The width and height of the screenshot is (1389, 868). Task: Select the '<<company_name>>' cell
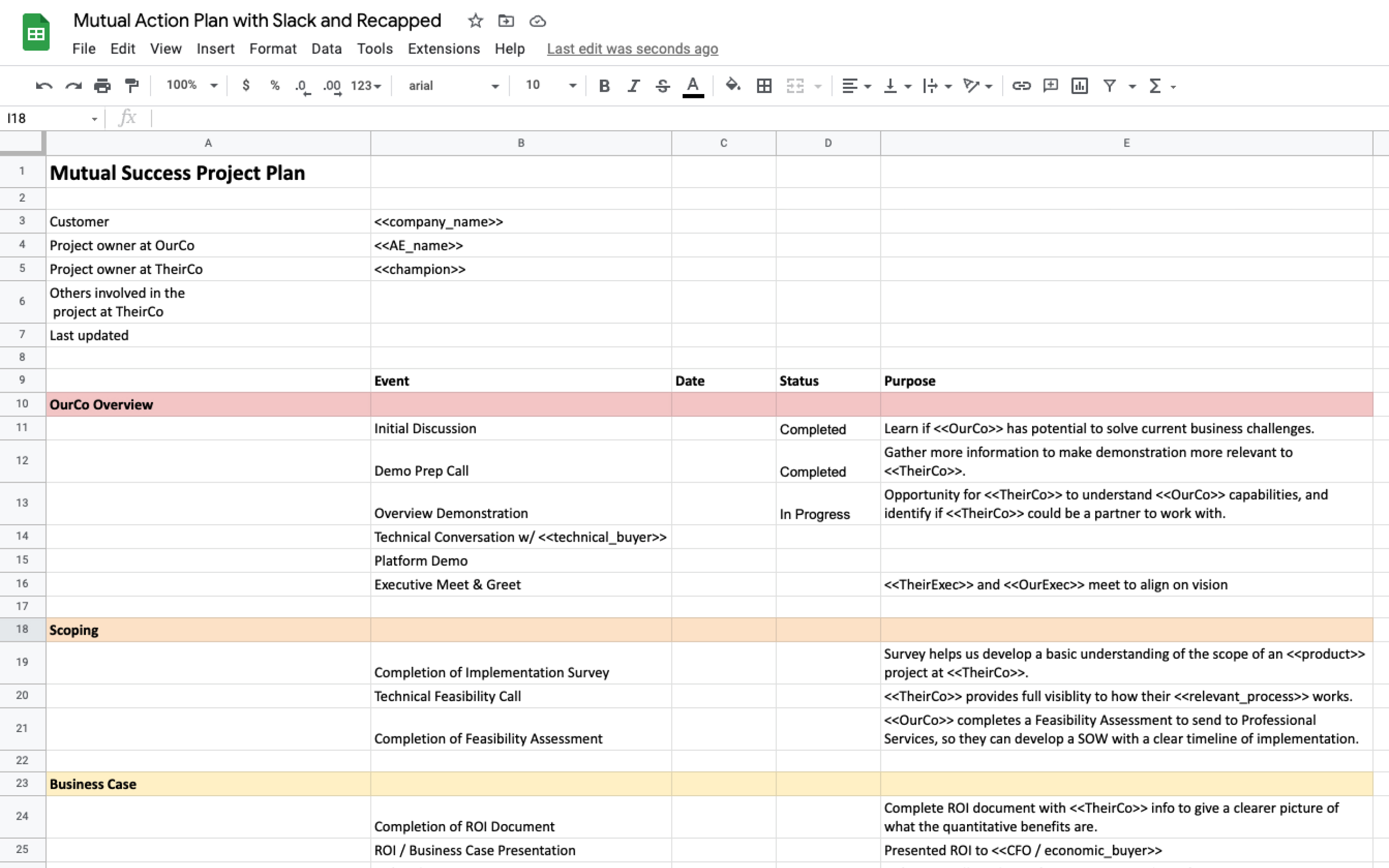520,222
